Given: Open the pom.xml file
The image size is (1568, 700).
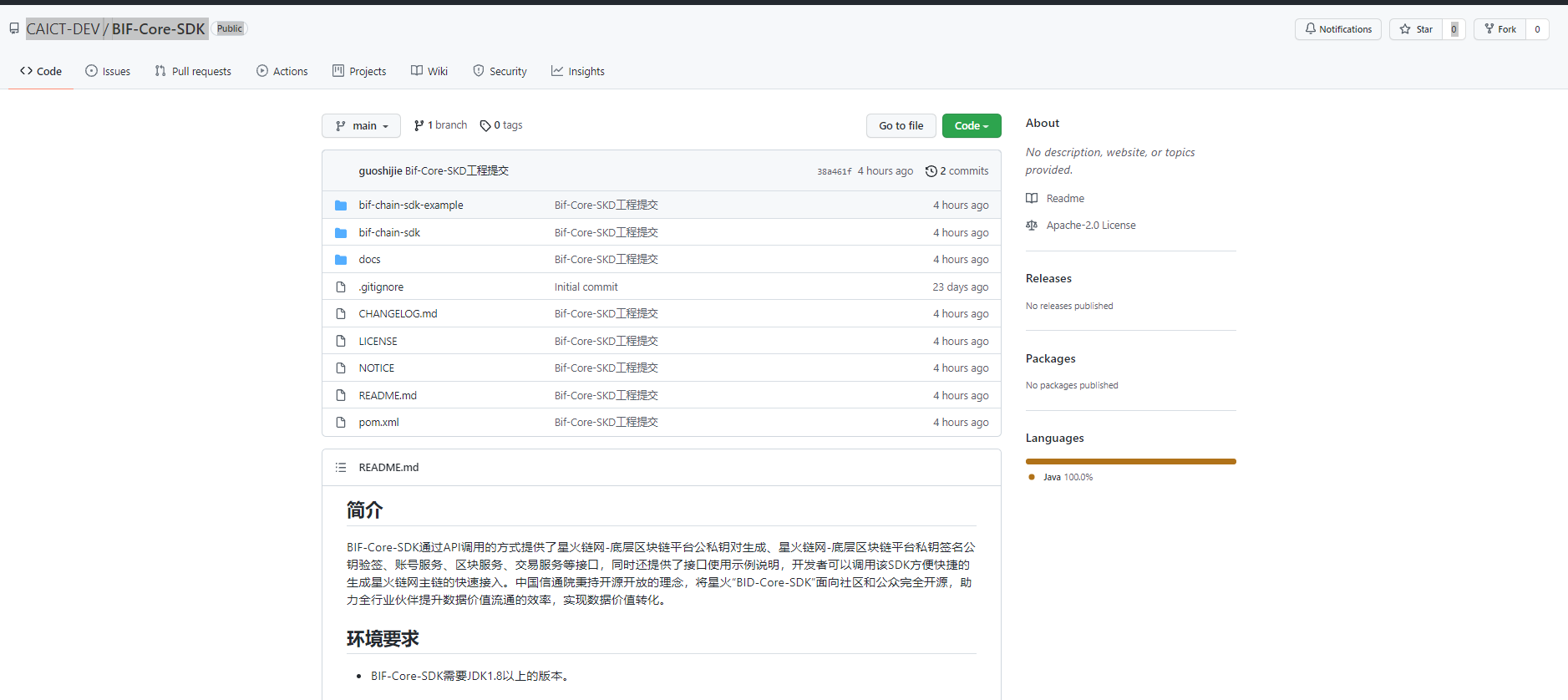Looking at the screenshot, I should click(378, 423).
